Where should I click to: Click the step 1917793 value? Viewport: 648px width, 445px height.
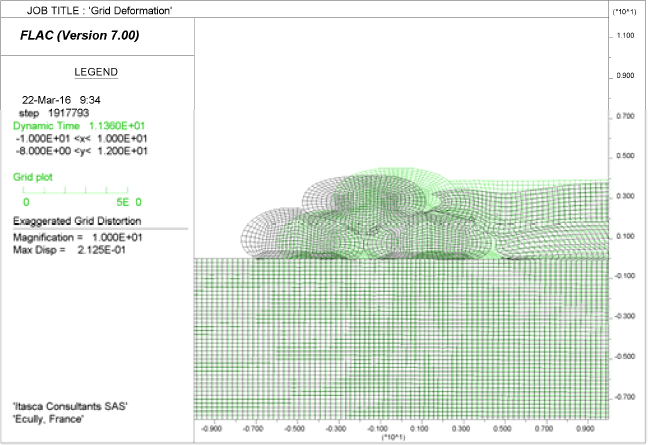[x=69, y=113]
